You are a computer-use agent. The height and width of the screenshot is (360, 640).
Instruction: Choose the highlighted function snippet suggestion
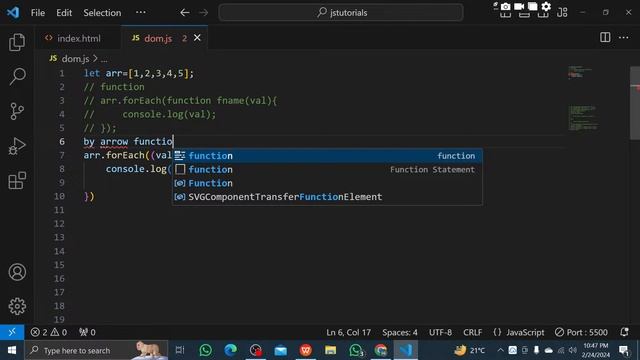tap(327, 156)
